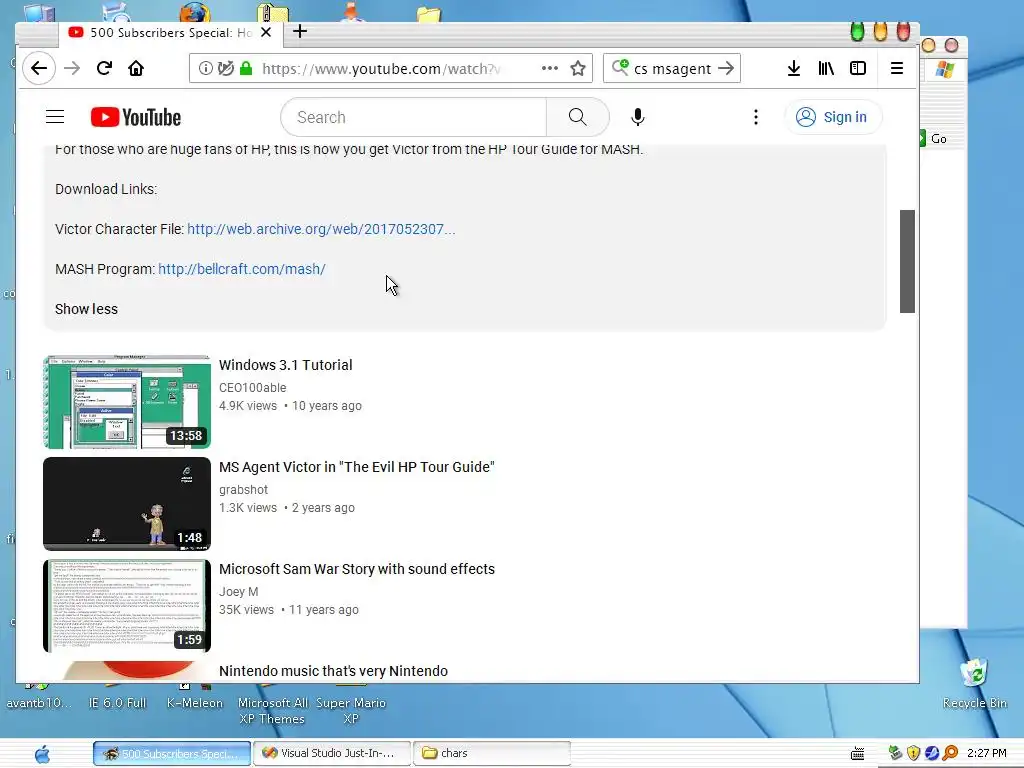Open the web.archive.org Victor Character File link
Screen dimensions: 1024x768
[321, 229]
